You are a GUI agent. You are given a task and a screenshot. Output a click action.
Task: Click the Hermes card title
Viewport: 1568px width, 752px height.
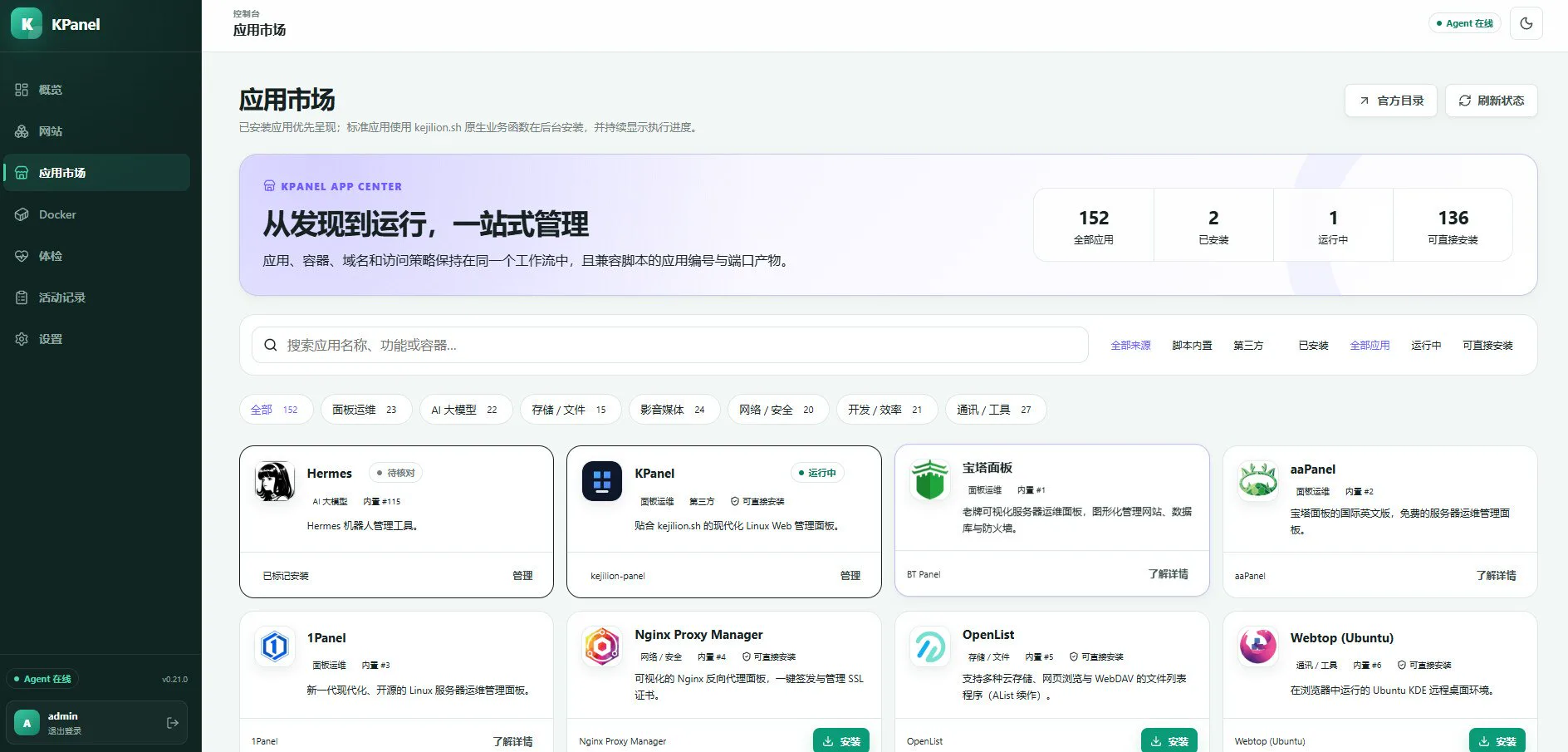point(329,474)
